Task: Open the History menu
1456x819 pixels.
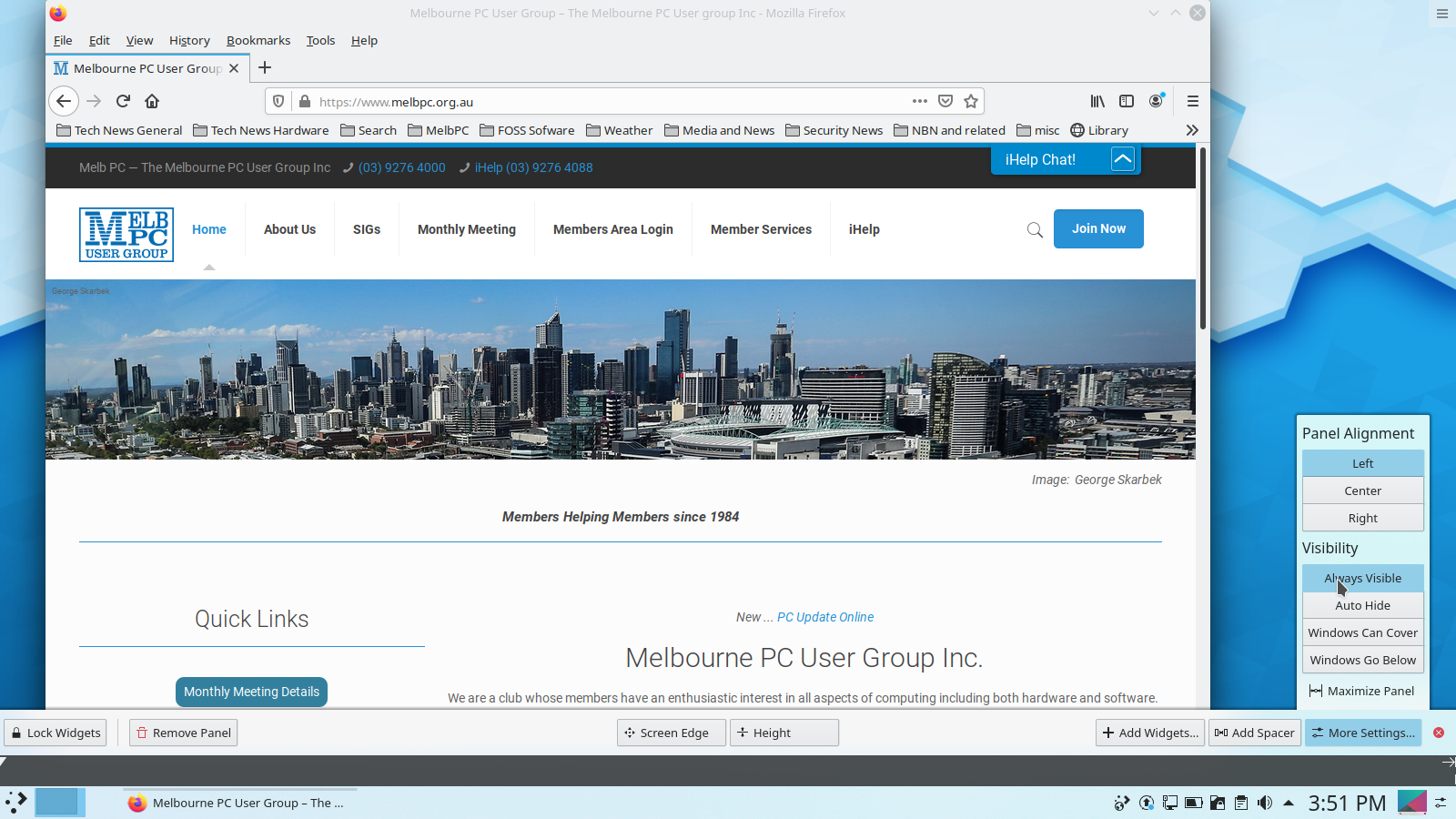Action: click(189, 40)
